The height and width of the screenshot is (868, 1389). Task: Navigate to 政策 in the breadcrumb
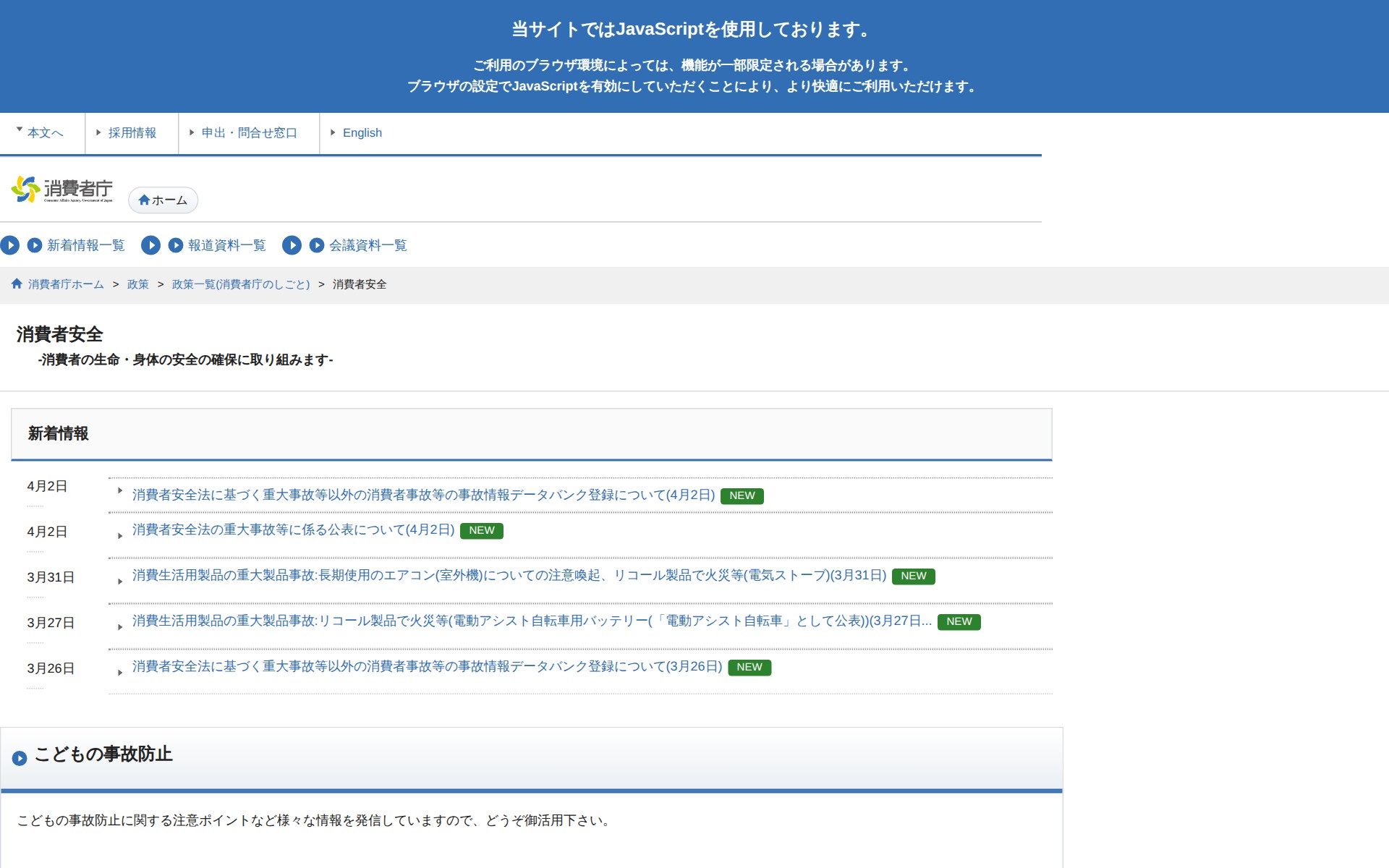coord(137,284)
